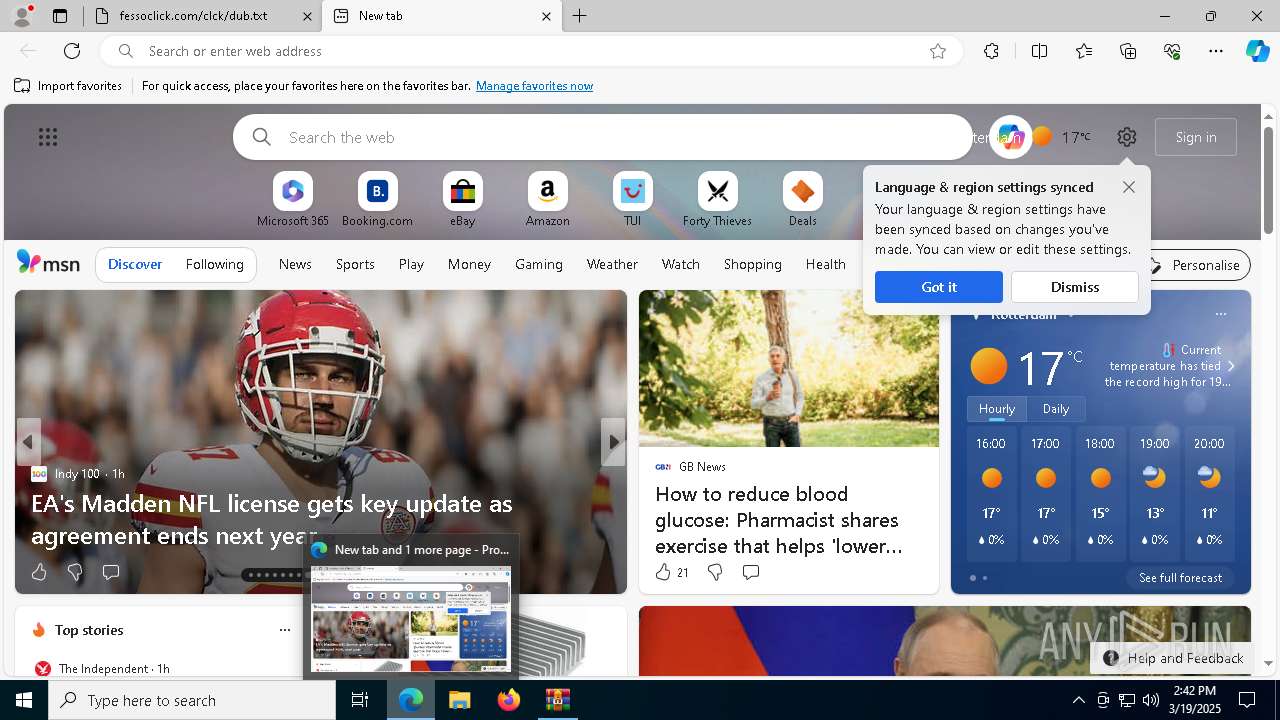Screen dimensions: 1280x720
Task: Open the Gaming category
Action: (x=539, y=264)
